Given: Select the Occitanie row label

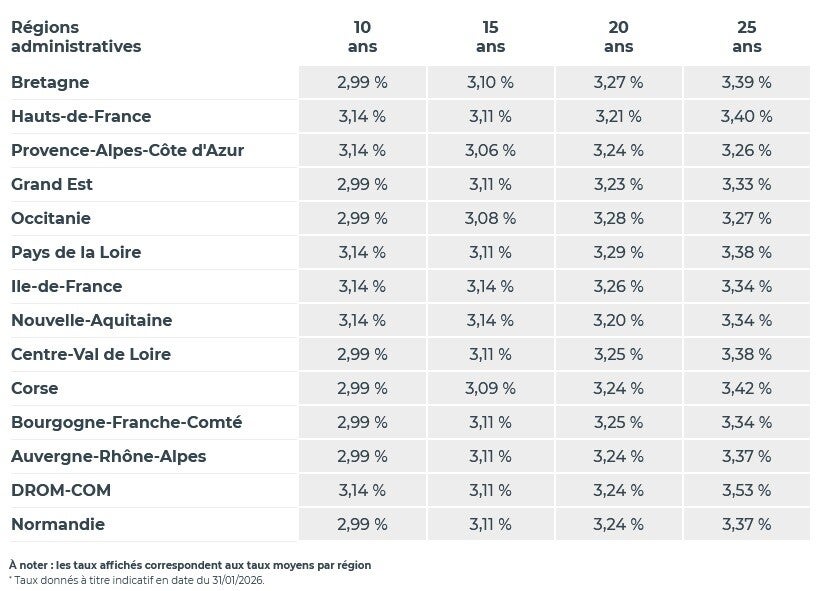Looking at the screenshot, I should (x=51, y=218).
